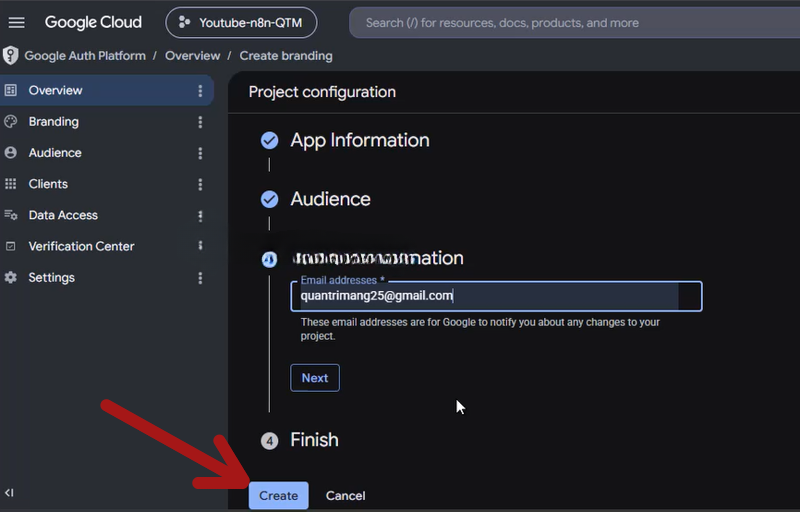The height and width of the screenshot is (512, 800).
Task: Click the resource search bar
Action: tap(574, 23)
